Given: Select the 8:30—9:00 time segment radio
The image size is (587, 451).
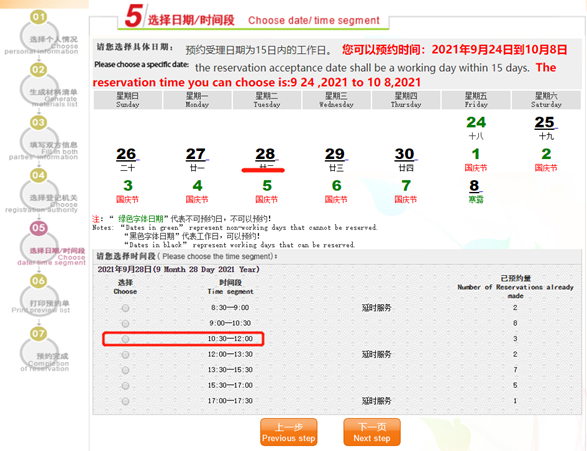Looking at the screenshot, I should coord(125,308).
